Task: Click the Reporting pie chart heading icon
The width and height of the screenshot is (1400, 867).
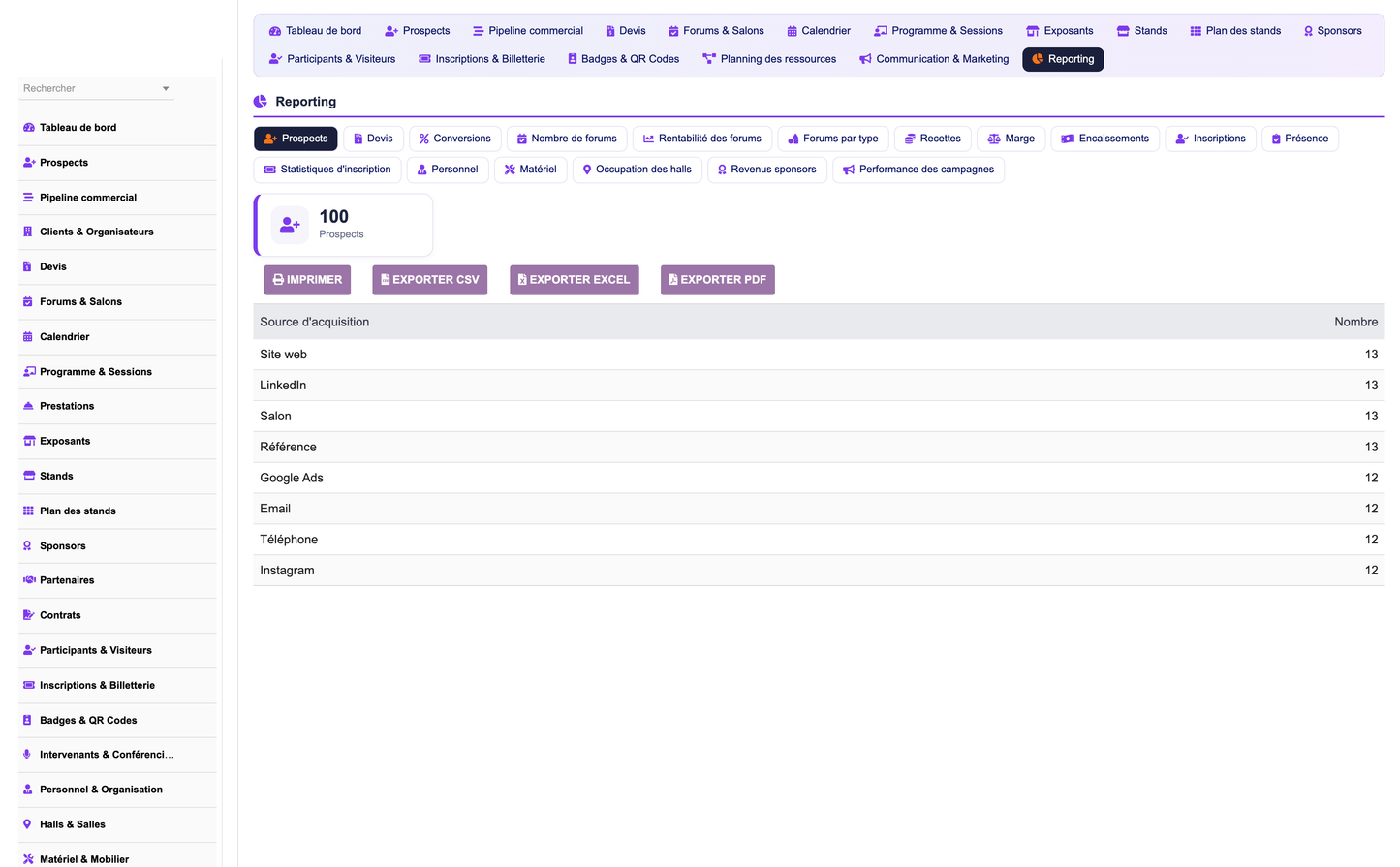Action: [x=261, y=102]
